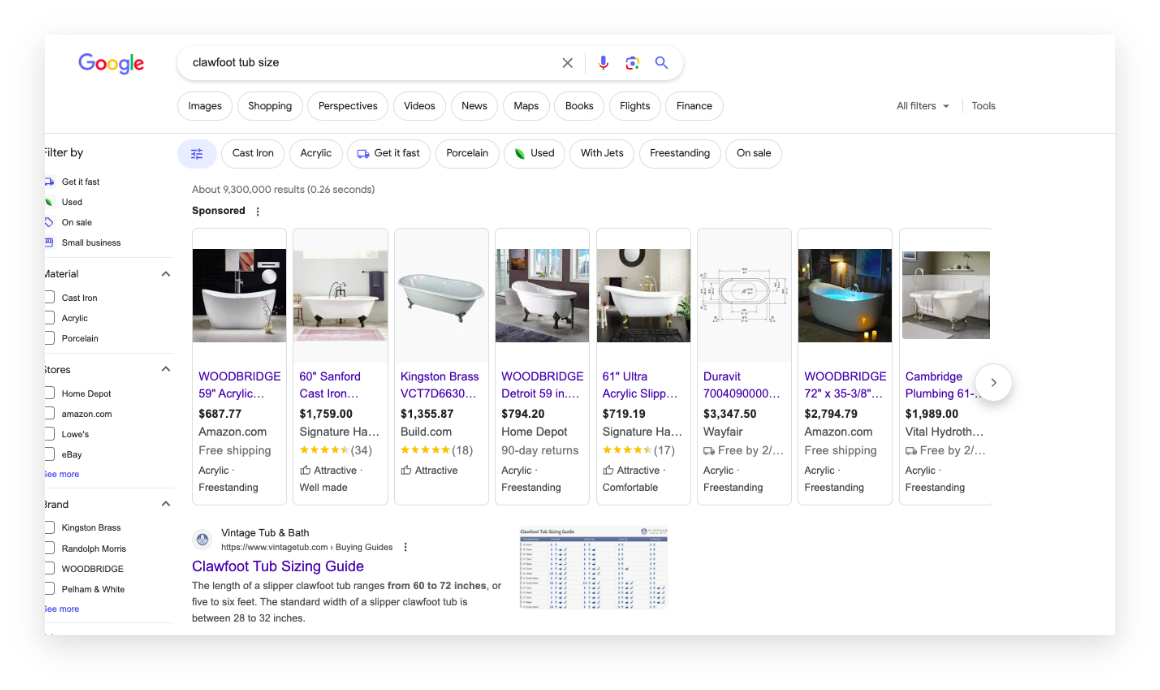Screen dimensions: 1160x690
Task: Open the Clawfoot Tub Sizing Guide link
Action: (x=277, y=566)
